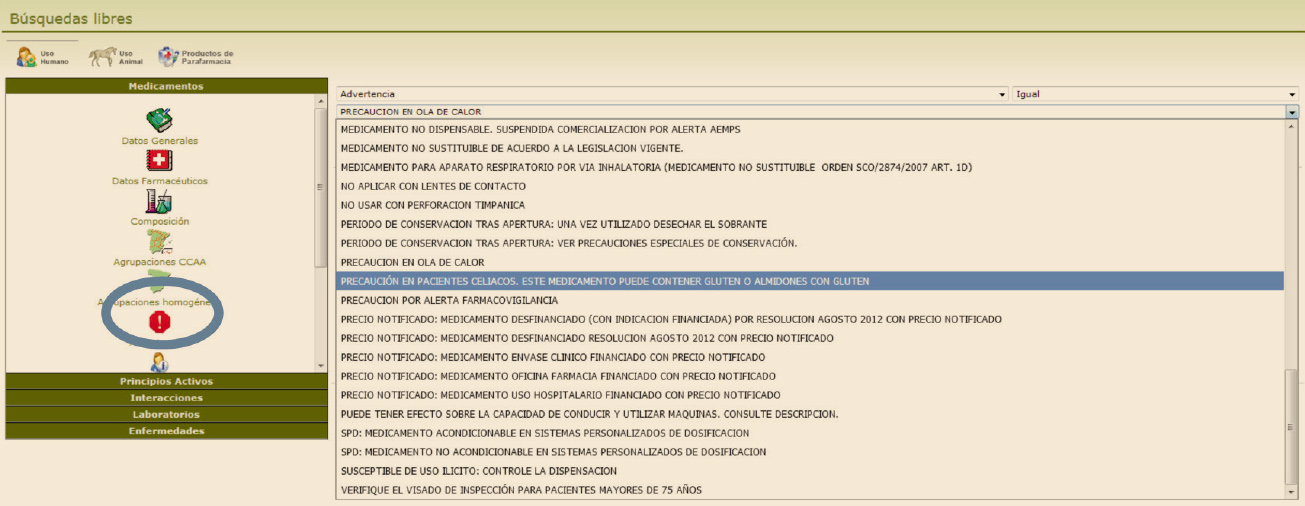The image size is (1305, 506).
Task: Open the Igual operator dropdown
Action: point(1292,94)
